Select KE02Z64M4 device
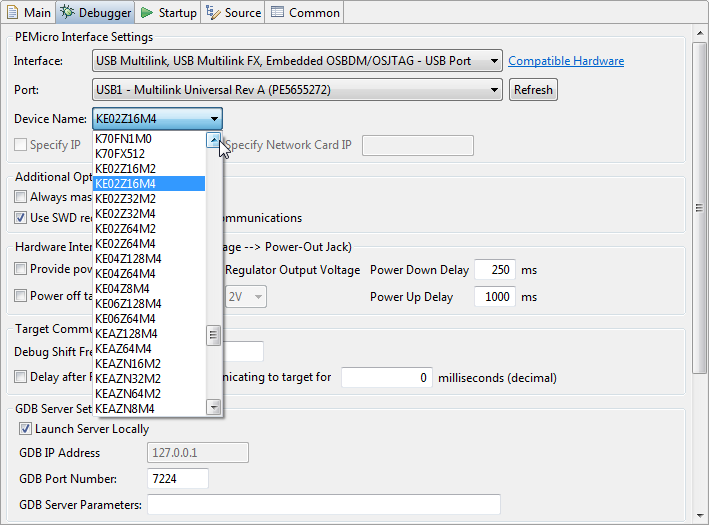This screenshot has width=709, height=525. [149, 243]
